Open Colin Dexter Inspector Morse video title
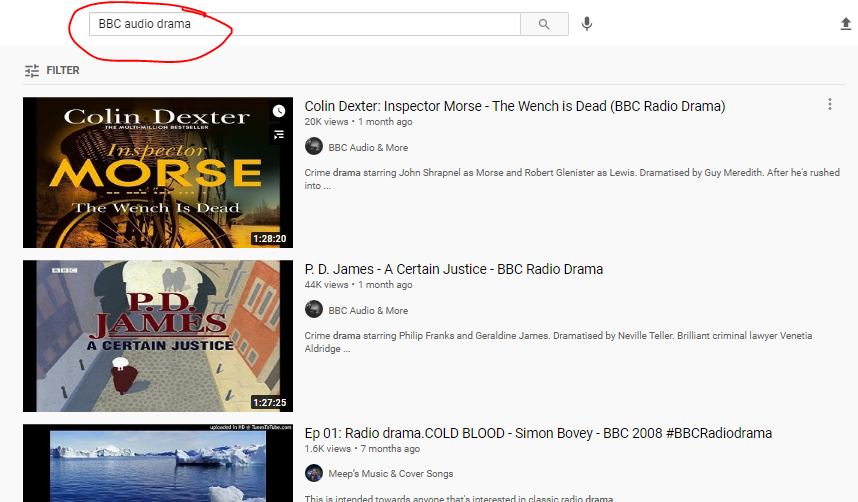 [x=515, y=106]
